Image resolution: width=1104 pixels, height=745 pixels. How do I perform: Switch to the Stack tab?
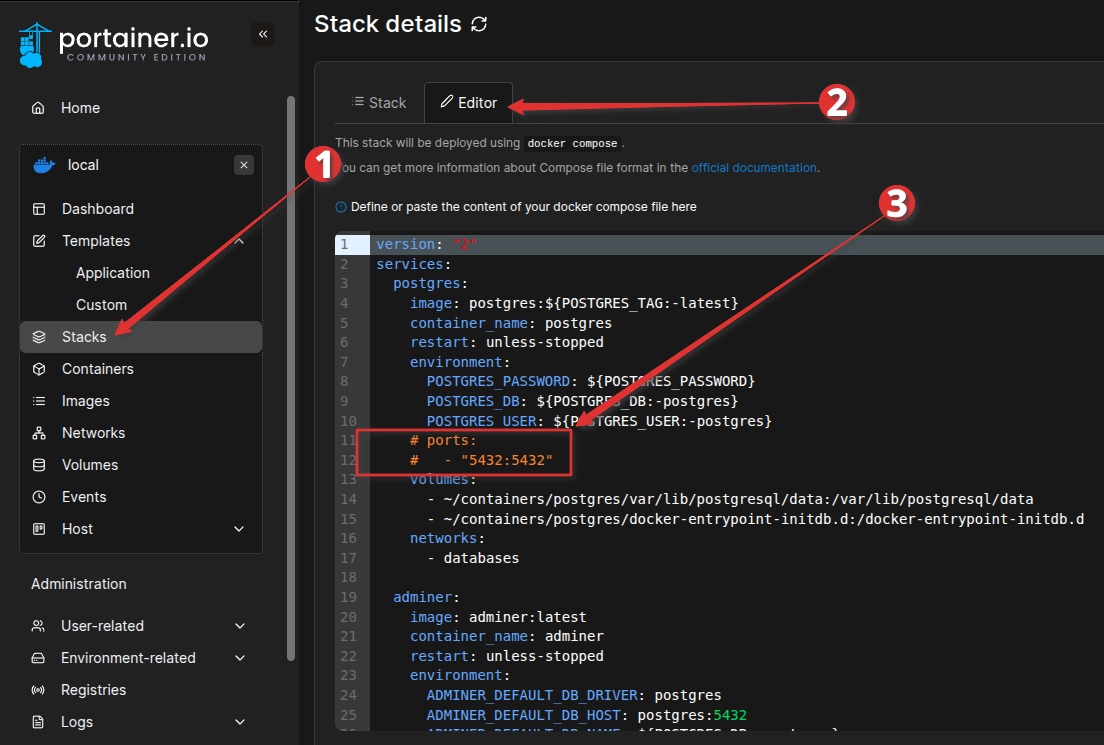pyautogui.click(x=379, y=103)
